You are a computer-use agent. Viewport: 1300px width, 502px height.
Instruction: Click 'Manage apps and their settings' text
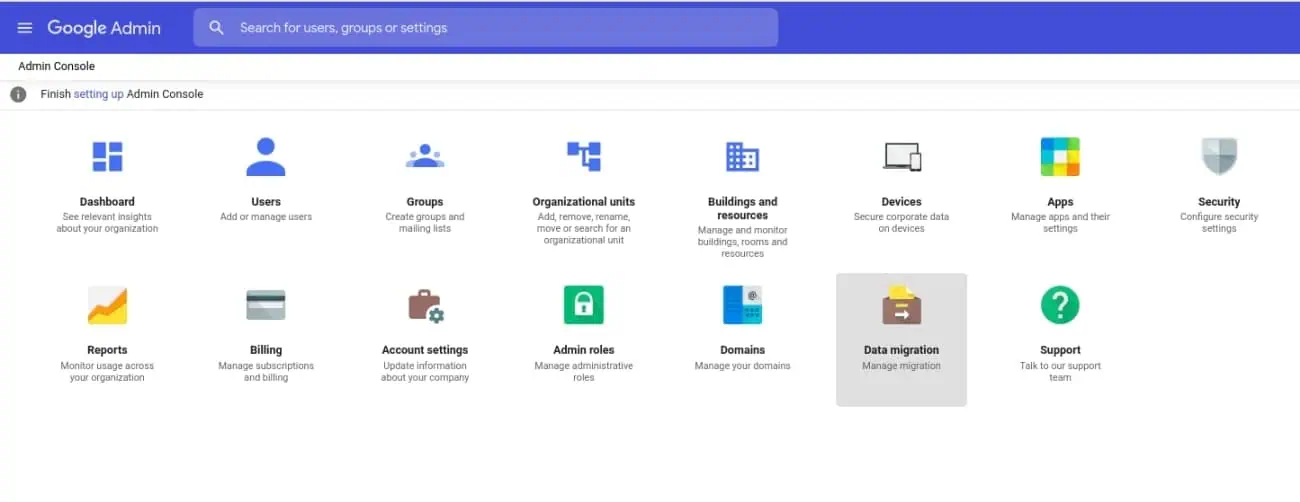1060,223
